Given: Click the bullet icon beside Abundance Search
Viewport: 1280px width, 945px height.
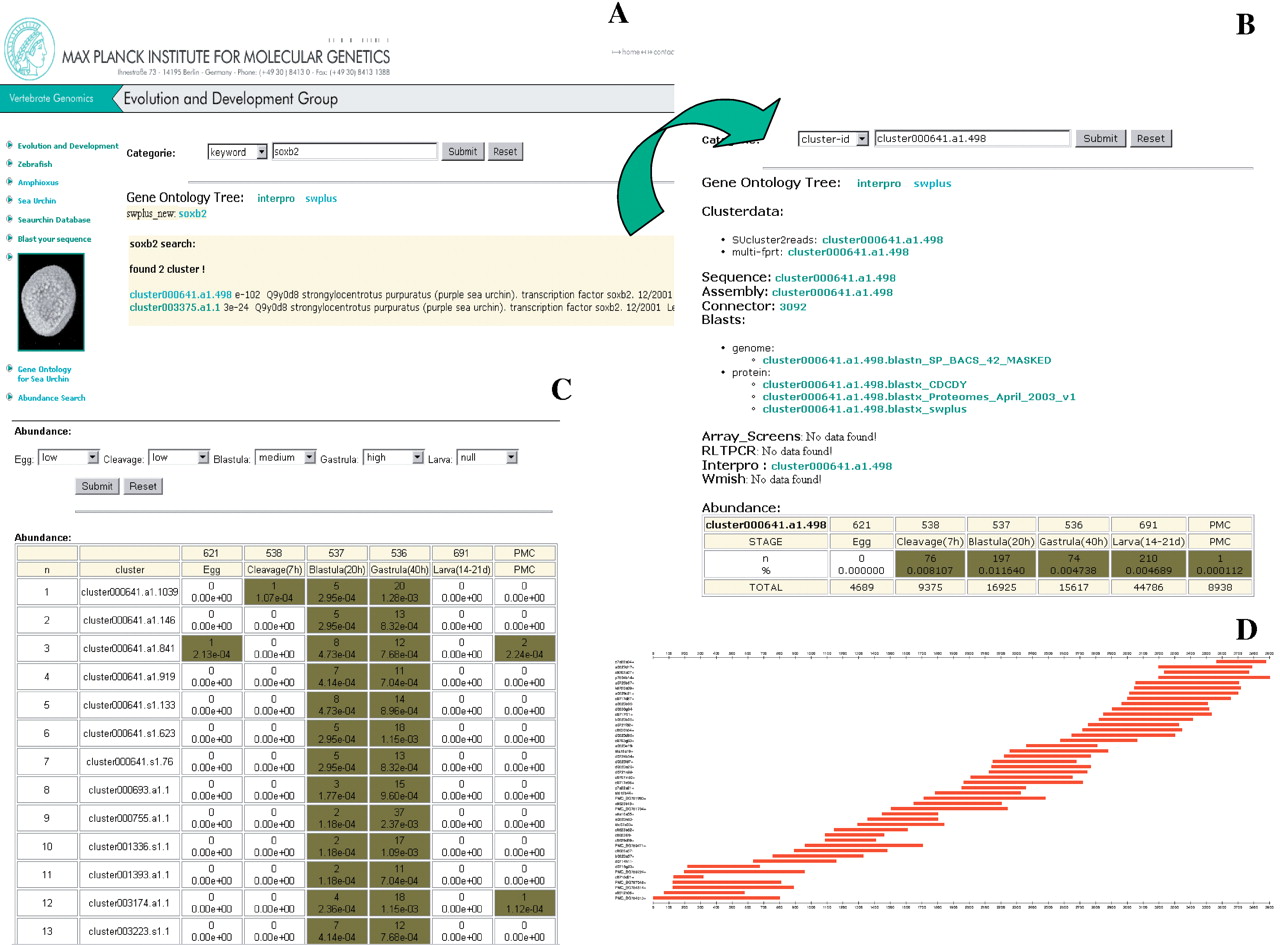Looking at the screenshot, I should [x=10, y=397].
